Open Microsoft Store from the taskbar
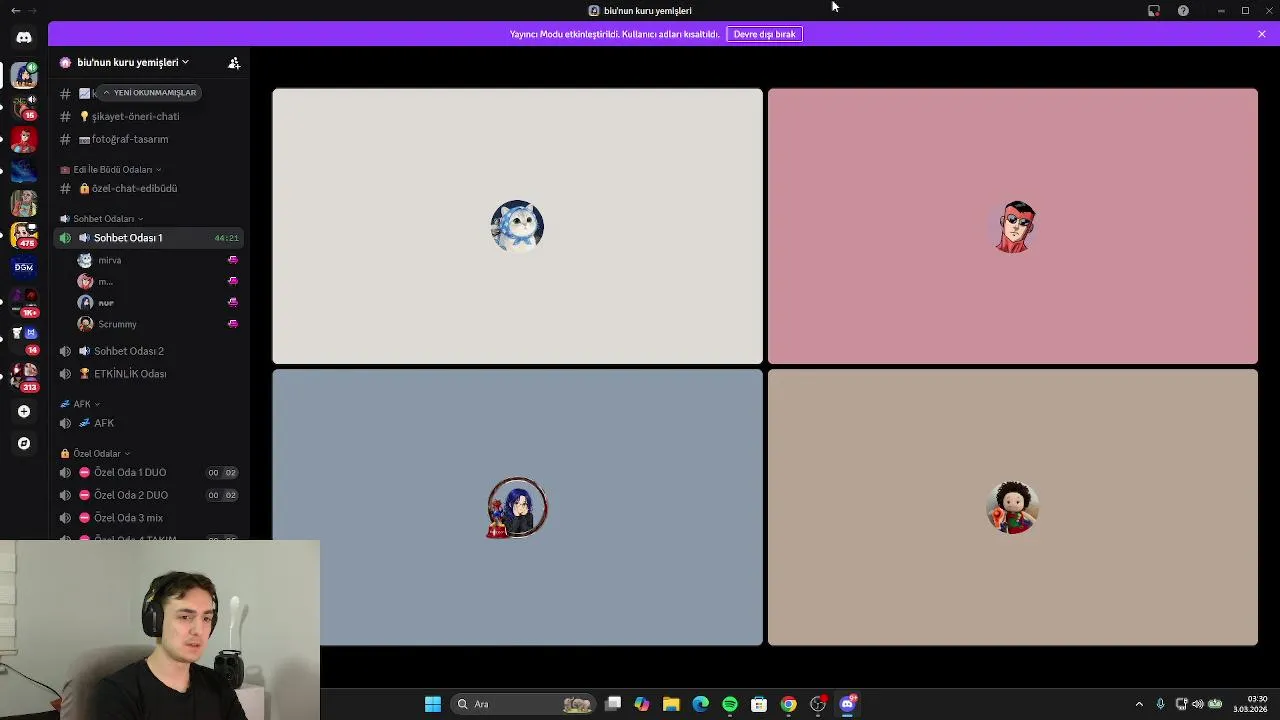Viewport: 1280px width, 720px height. [759, 704]
